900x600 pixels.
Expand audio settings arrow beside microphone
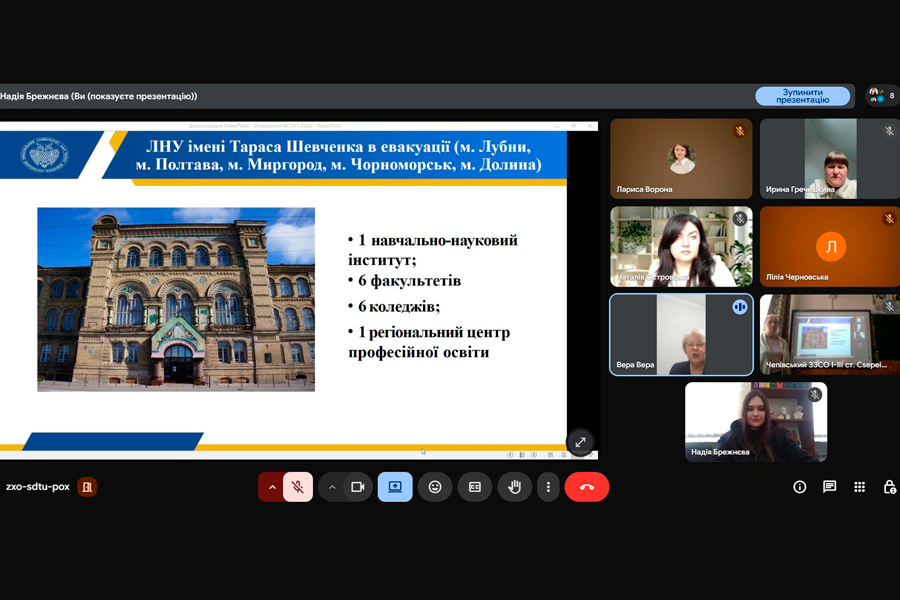click(x=271, y=487)
